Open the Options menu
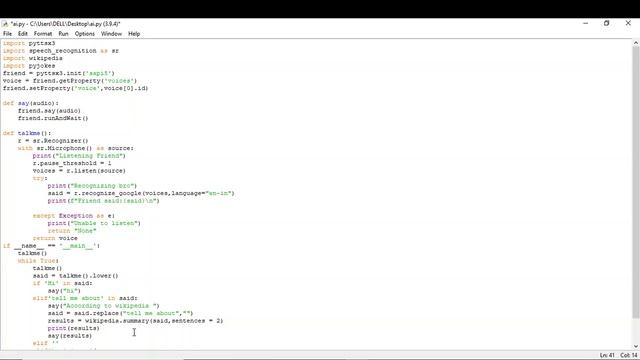 [x=84, y=34]
